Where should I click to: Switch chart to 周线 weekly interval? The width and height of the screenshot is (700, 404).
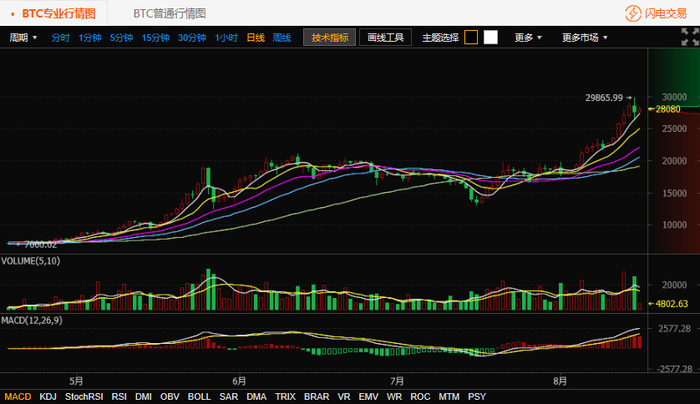pos(282,38)
